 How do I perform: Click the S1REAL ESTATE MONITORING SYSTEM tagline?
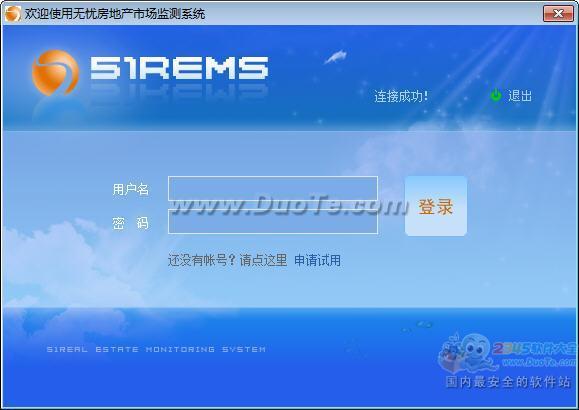156,349
